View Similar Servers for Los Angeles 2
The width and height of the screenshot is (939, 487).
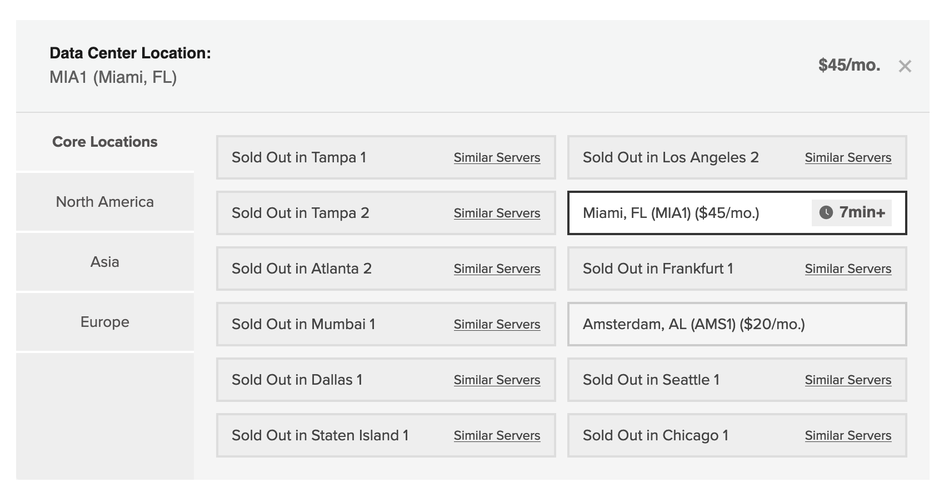[847, 157]
